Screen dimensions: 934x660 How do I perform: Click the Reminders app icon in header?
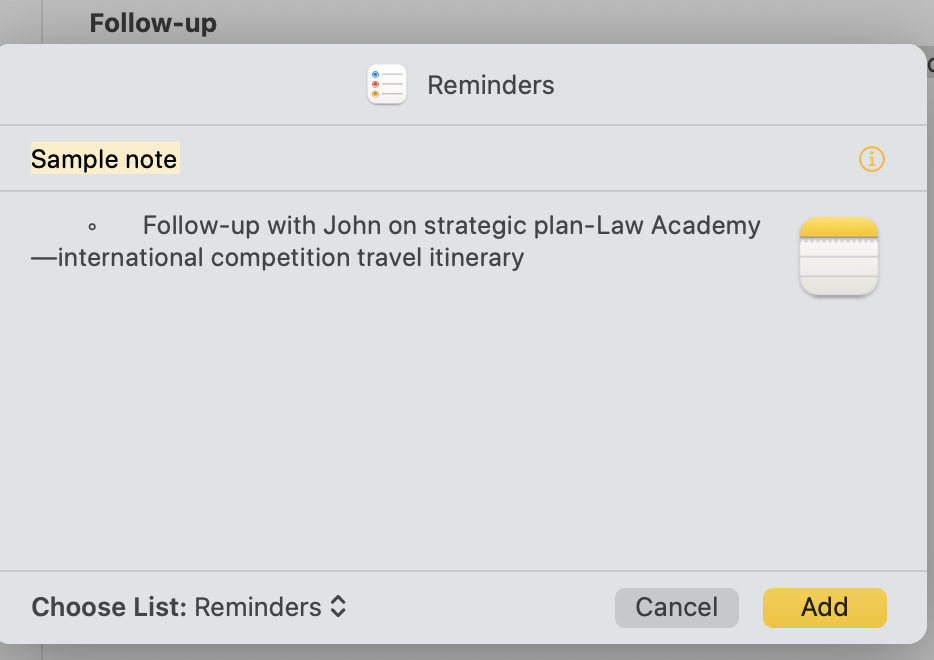click(x=387, y=85)
